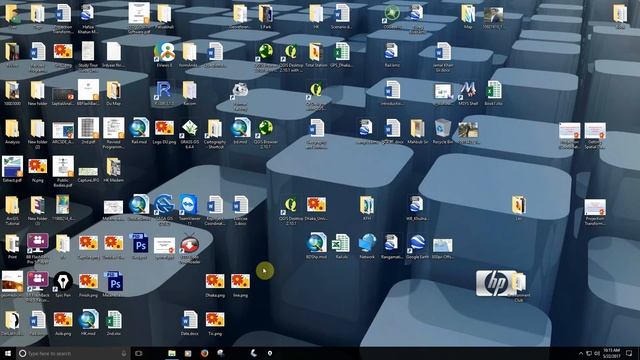Open the Action Center notifications
The height and width of the screenshot is (360, 640).
tap(629, 353)
